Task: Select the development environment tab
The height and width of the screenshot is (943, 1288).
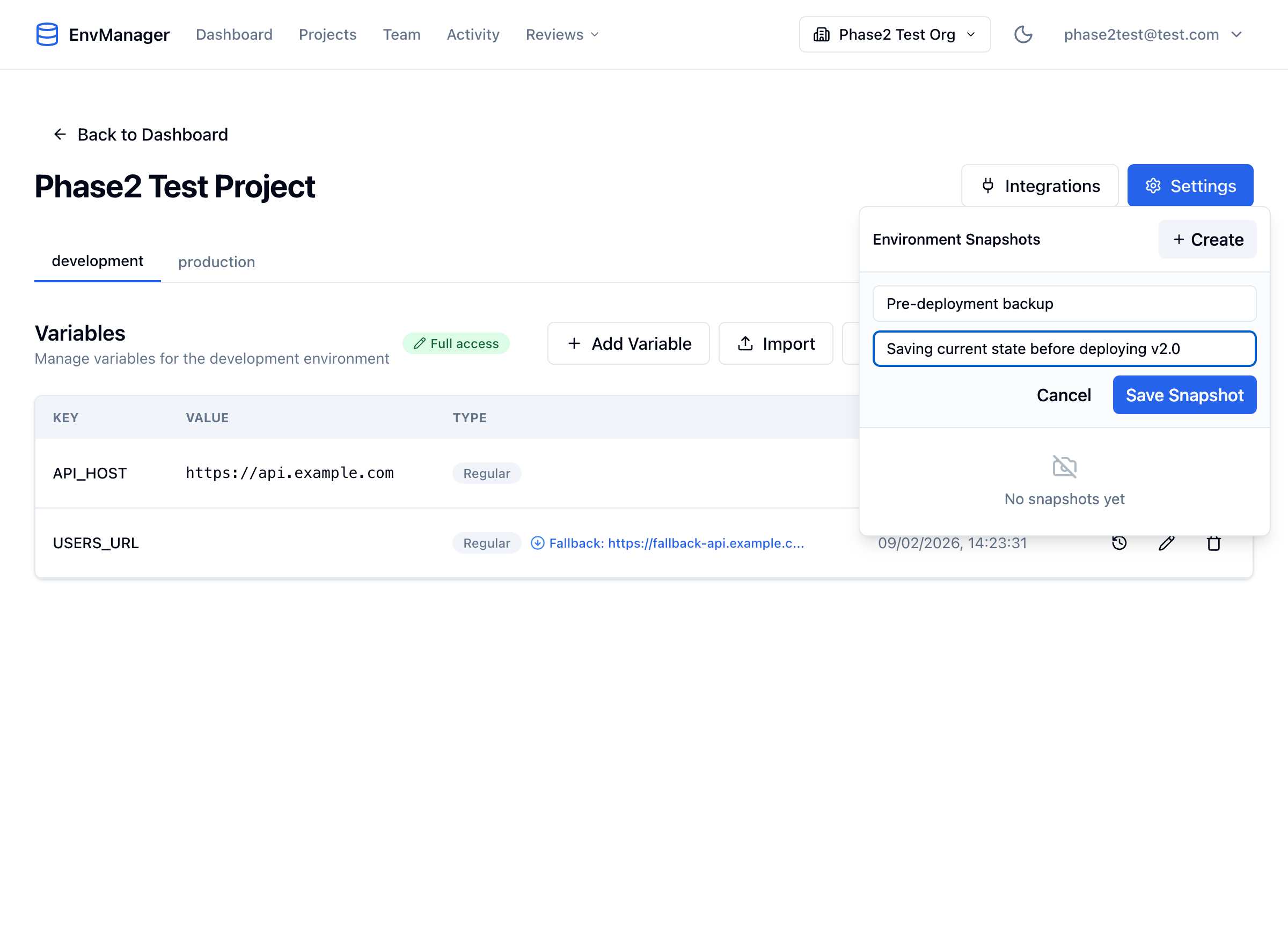Action: [x=98, y=261]
